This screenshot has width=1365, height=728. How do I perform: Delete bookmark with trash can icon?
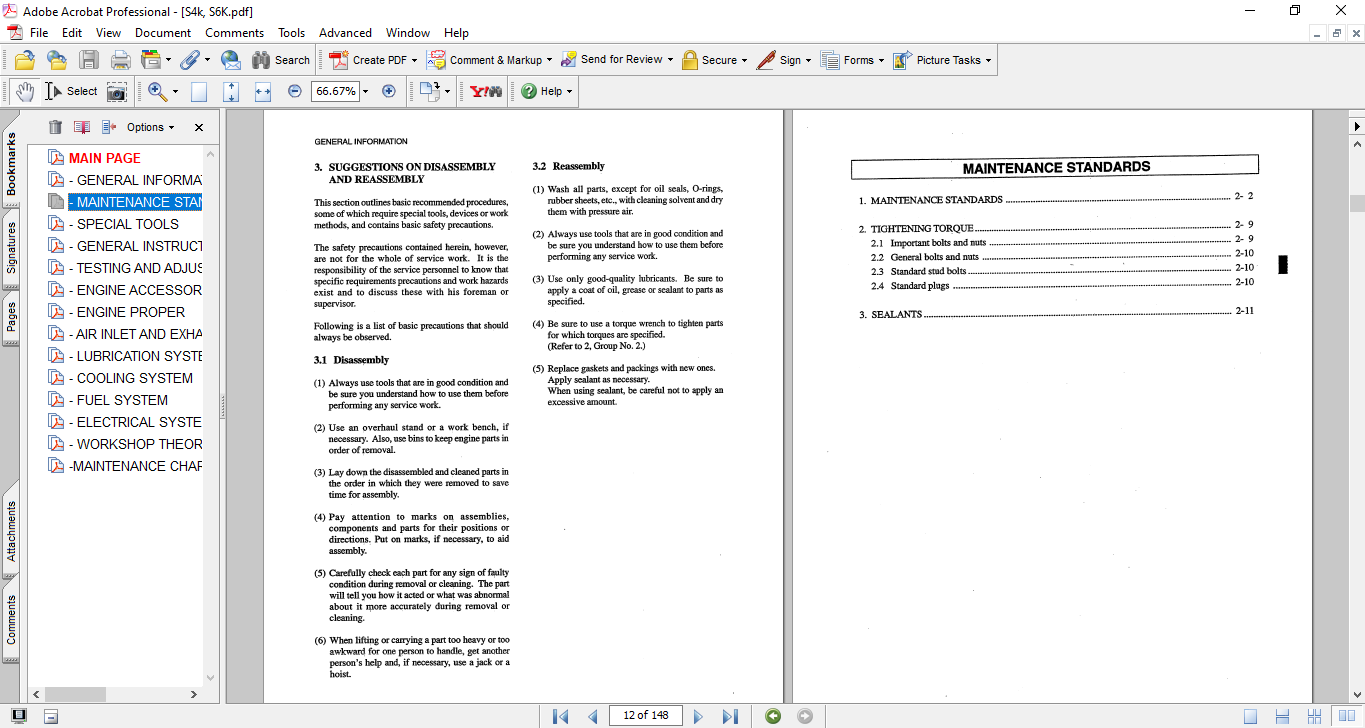[55, 127]
